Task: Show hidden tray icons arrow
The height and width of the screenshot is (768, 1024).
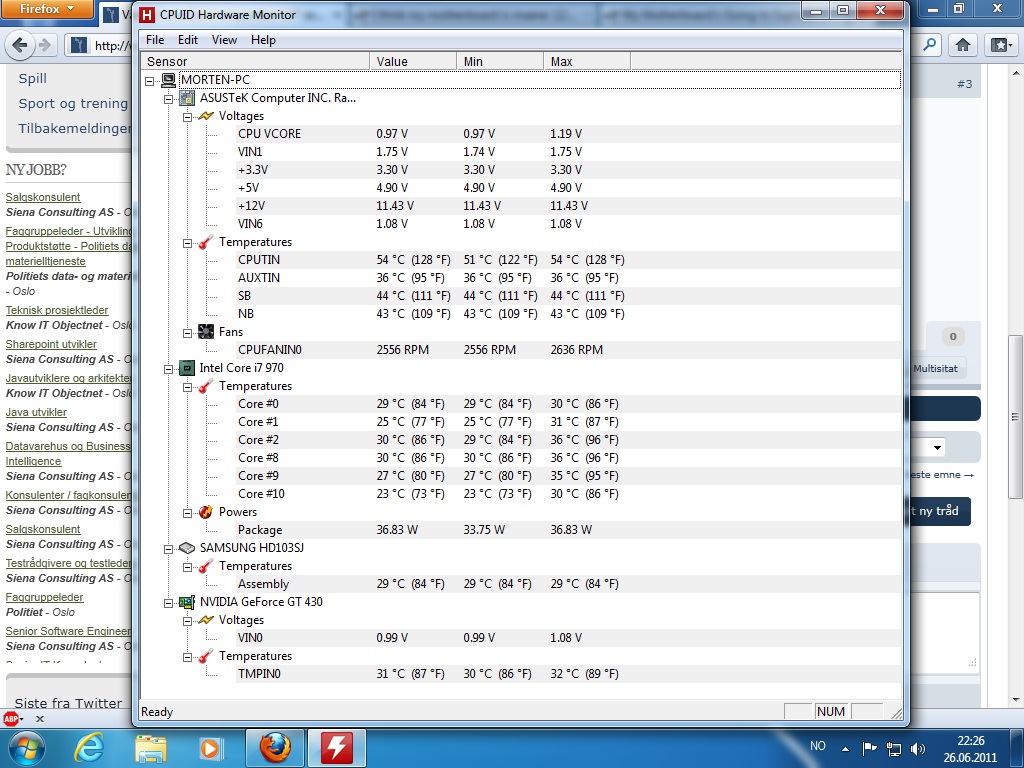Action: (x=845, y=749)
